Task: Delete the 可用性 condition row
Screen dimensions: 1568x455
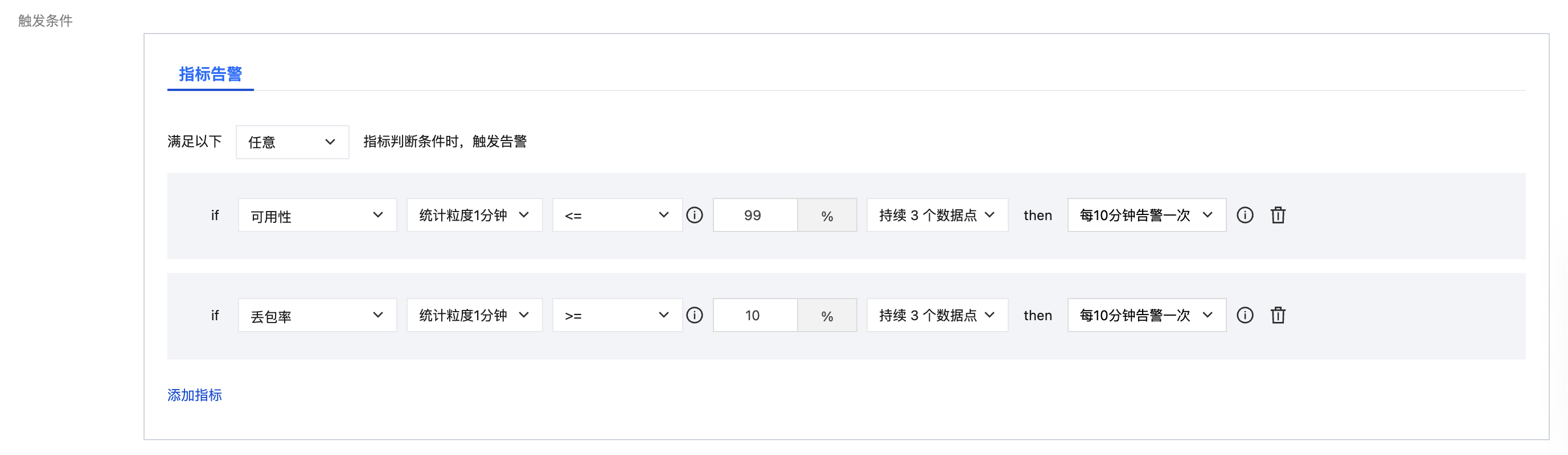Action: pyautogui.click(x=1278, y=216)
